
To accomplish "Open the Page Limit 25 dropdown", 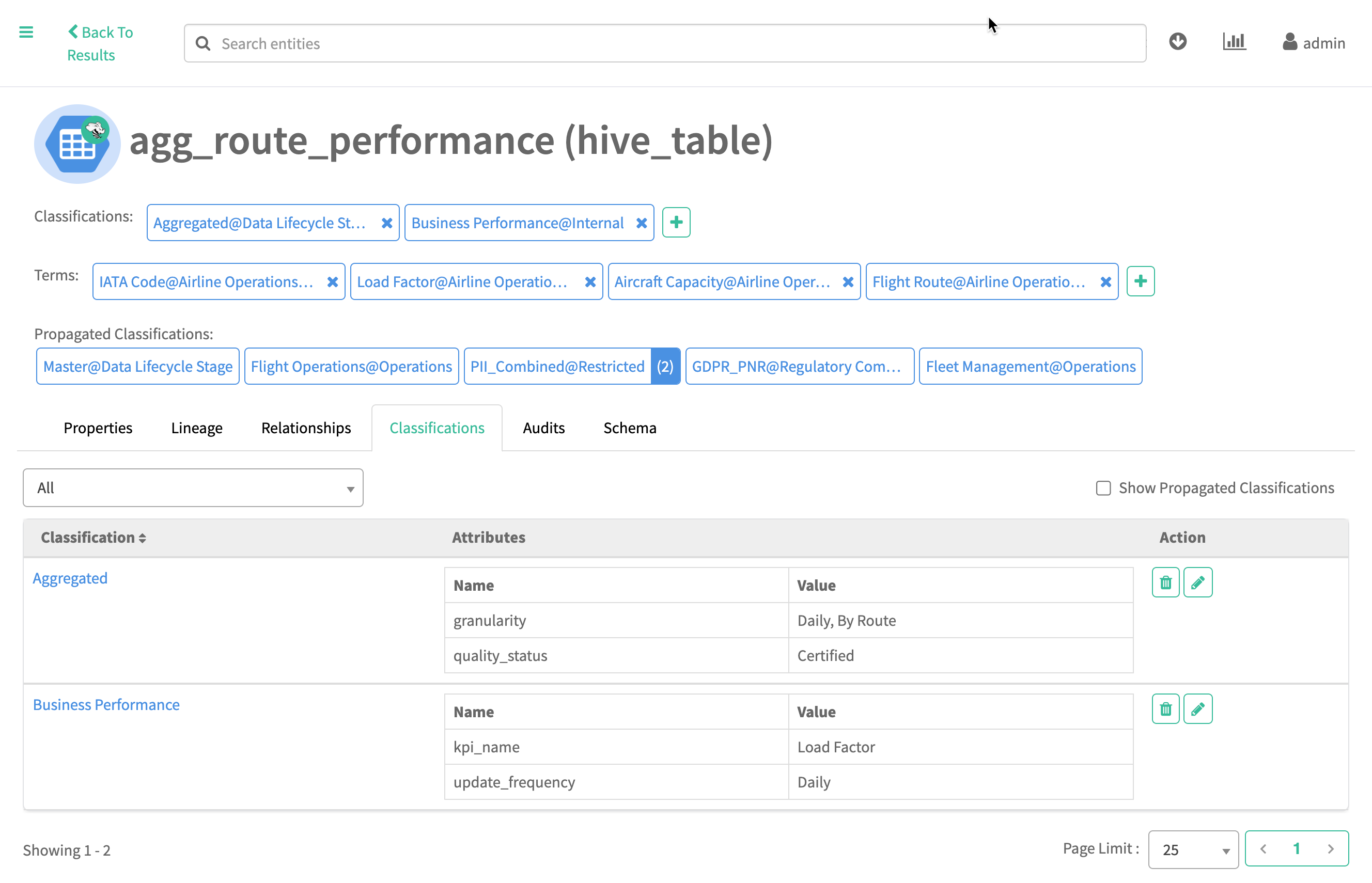I will tap(1193, 849).
